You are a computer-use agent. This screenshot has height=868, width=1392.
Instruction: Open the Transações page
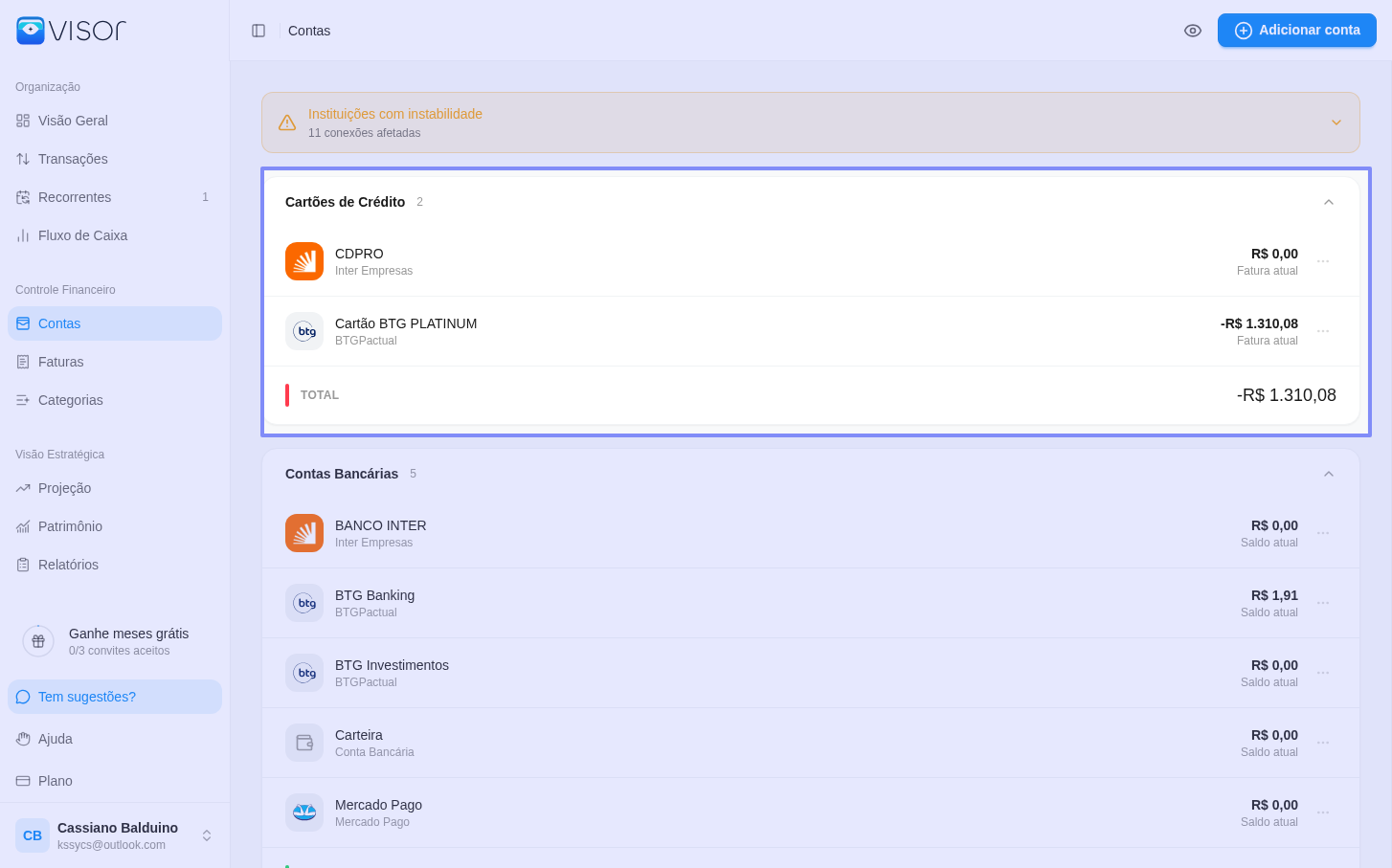click(x=73, y=159)
